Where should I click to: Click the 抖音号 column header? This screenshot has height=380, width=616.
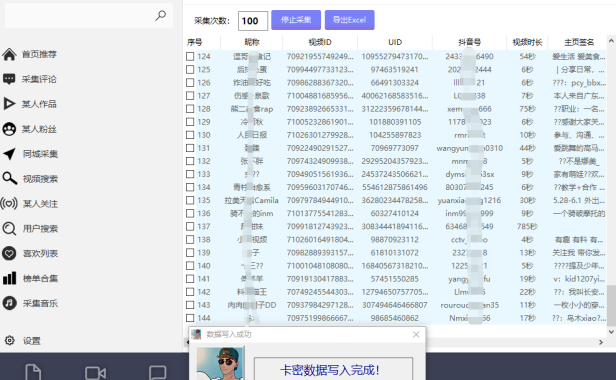469,42
